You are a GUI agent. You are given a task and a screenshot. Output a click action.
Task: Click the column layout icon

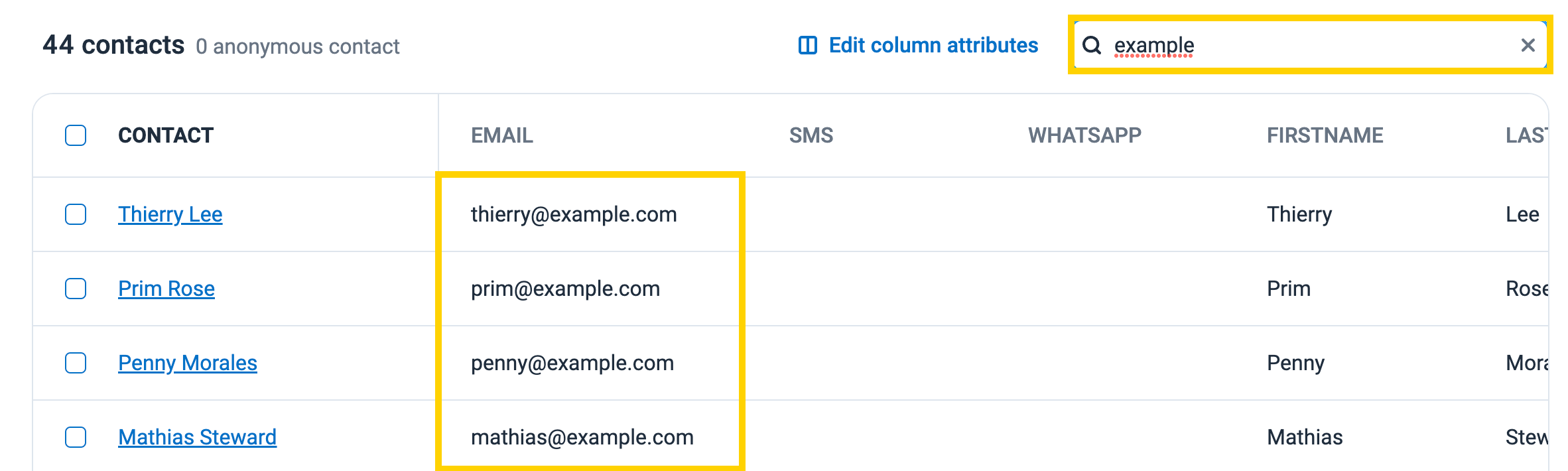[807, 45]
